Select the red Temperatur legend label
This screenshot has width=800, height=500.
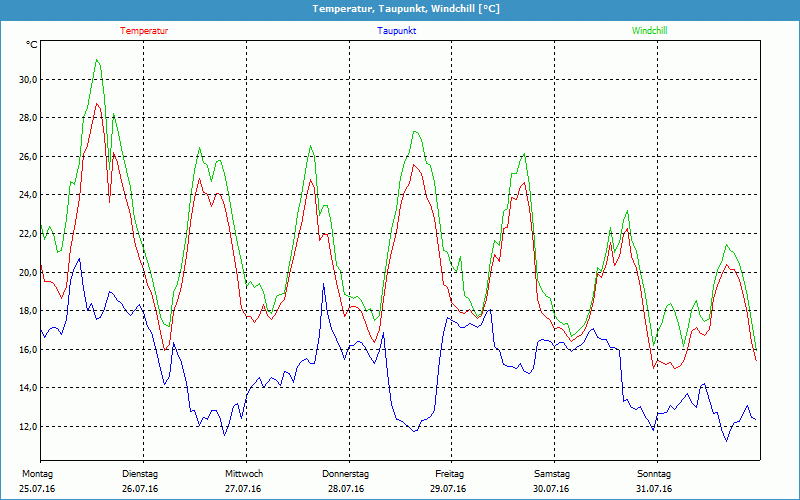tap(144, 31)
